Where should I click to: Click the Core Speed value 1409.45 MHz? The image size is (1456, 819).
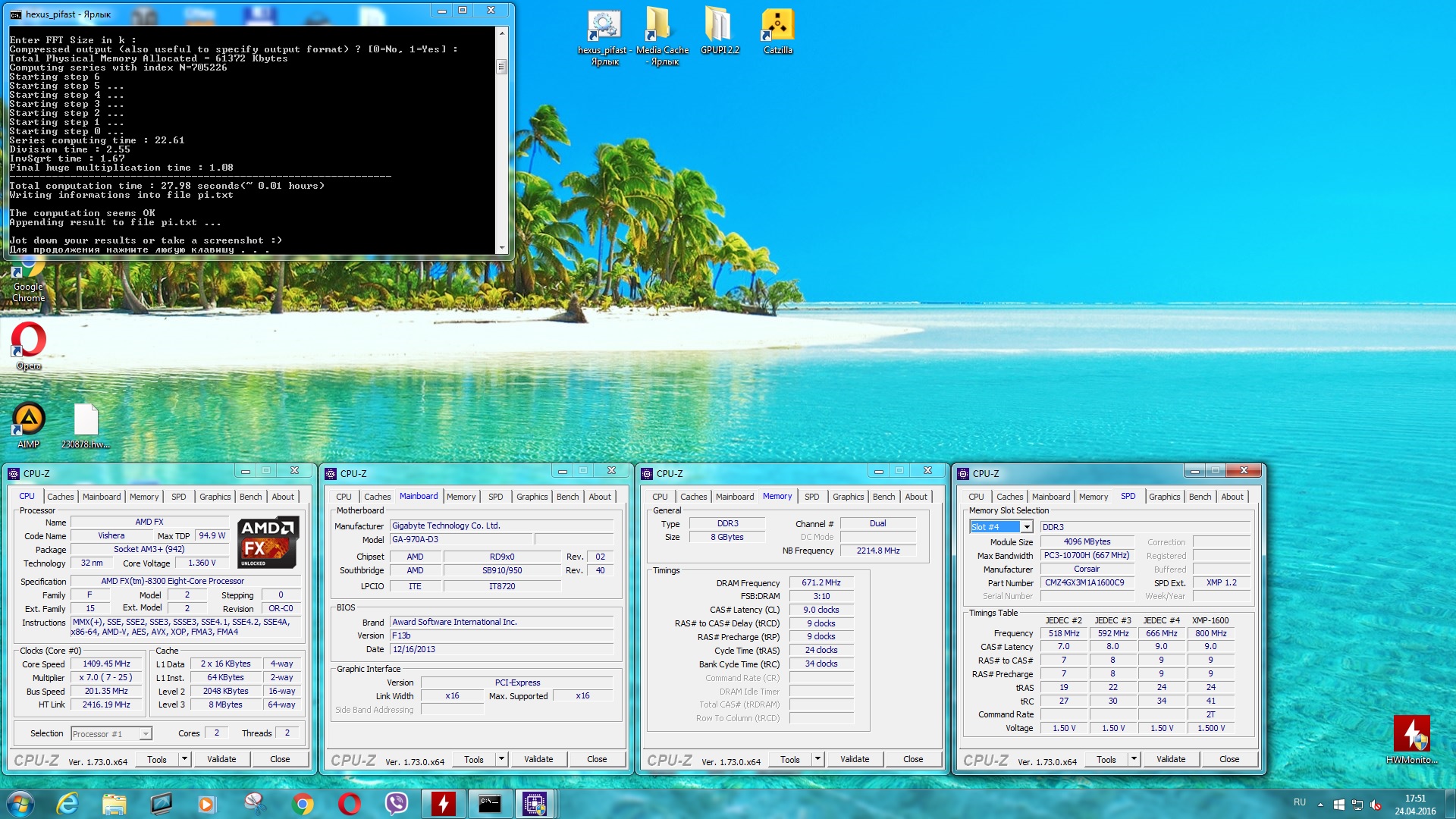106,664
